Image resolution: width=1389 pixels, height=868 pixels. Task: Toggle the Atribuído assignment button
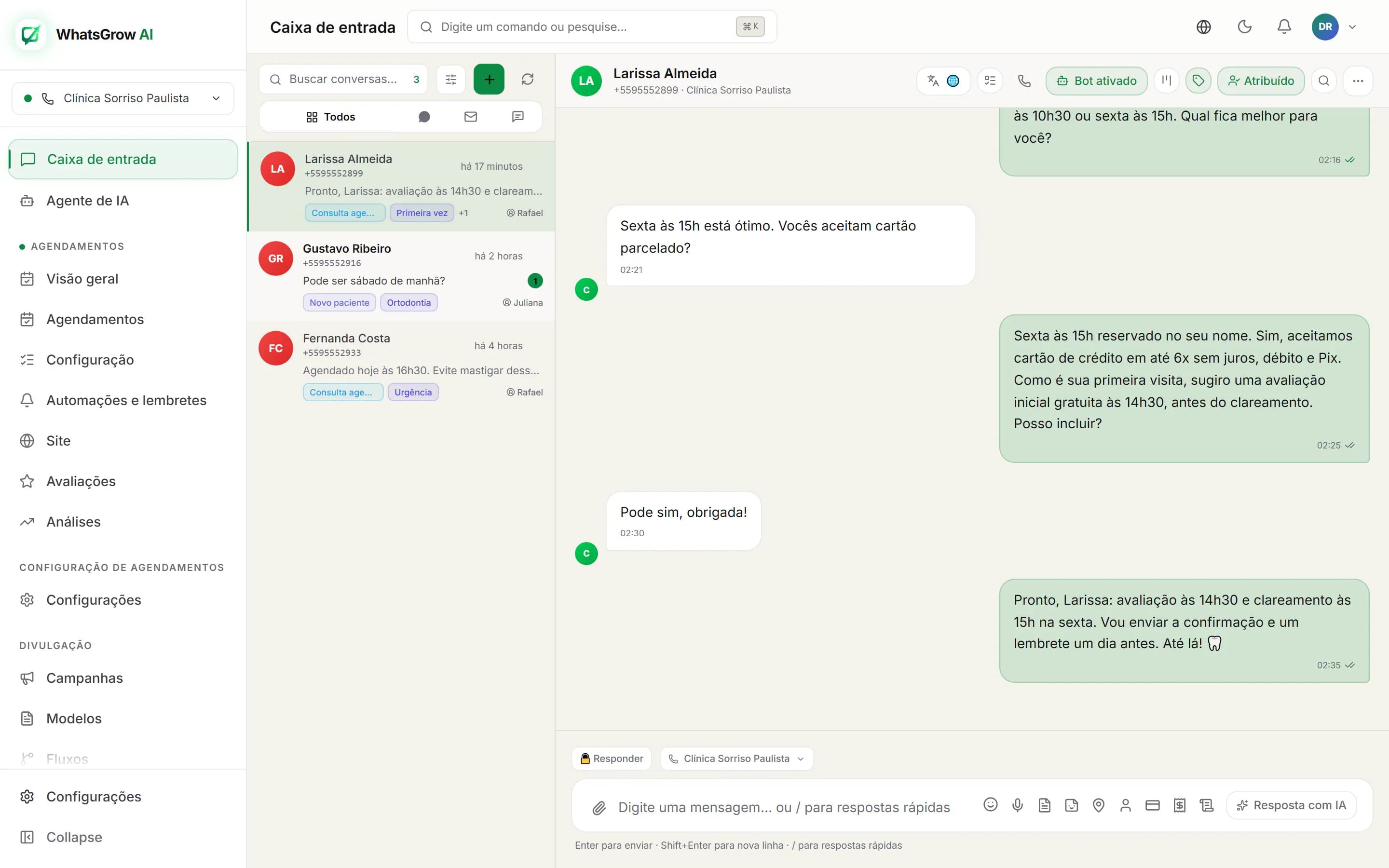(1260, 81)
